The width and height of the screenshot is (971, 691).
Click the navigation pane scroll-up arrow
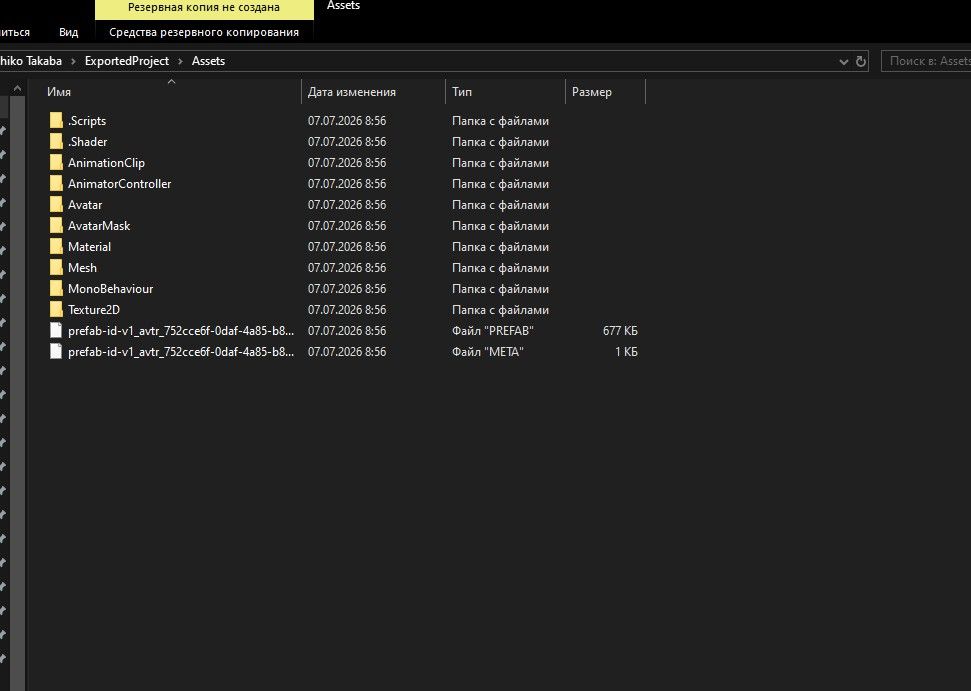click(17, 89)
